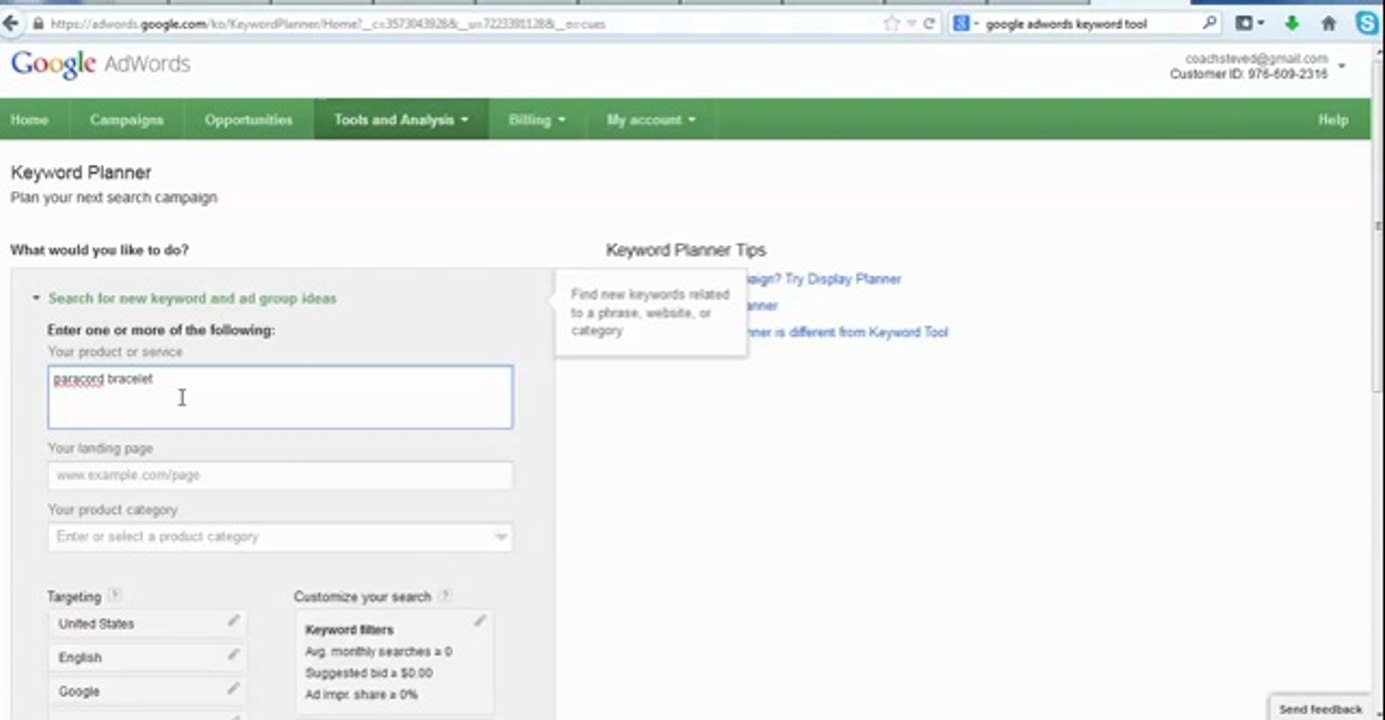Open the account dropdown arrow beside the customer ID

(1342, 67)
